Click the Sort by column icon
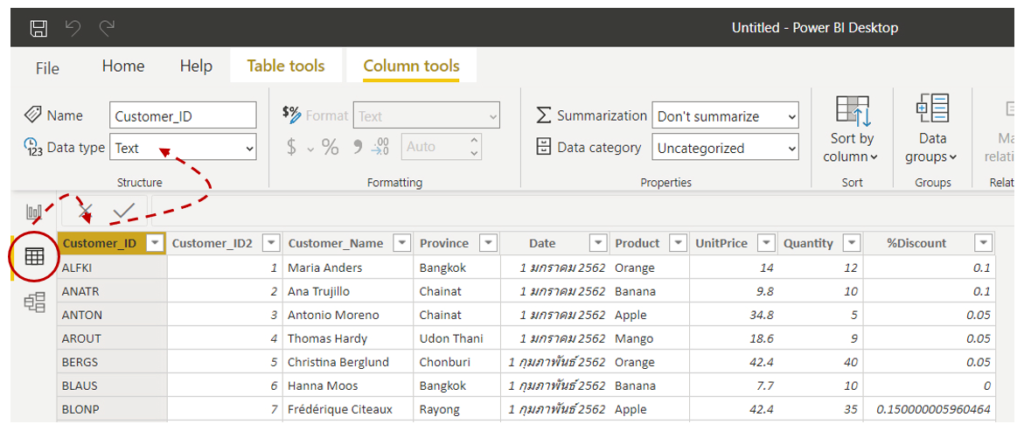1024x438 pixels. [852, 111]
